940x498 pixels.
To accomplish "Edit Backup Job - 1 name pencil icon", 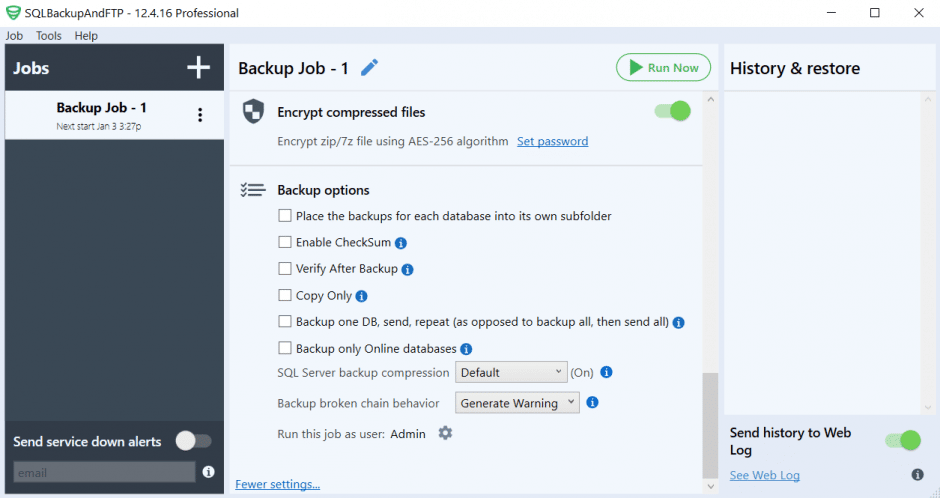I will pos(370,68).
